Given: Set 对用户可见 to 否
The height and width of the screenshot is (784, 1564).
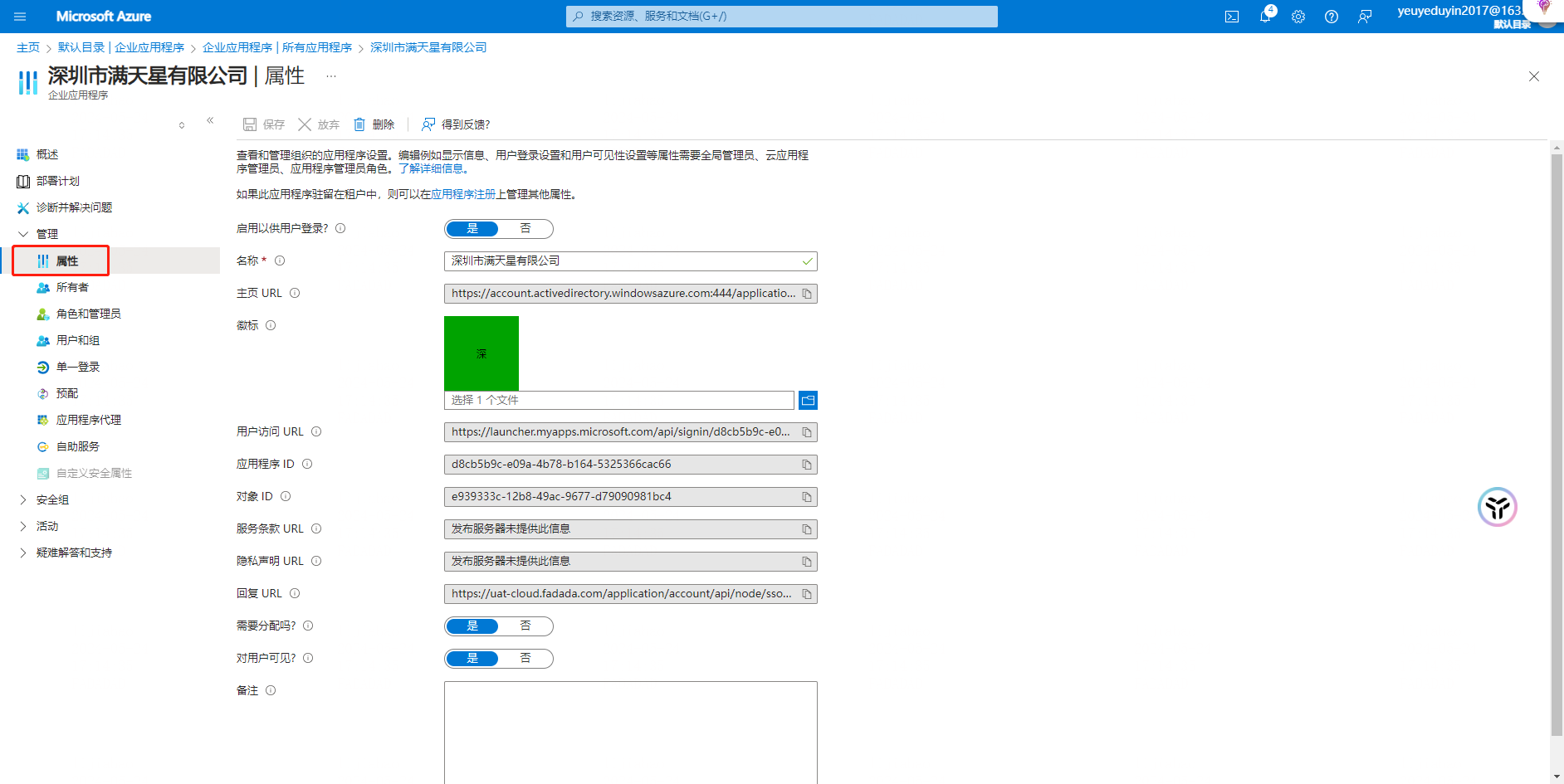Looking at the screenshot, I should (525, 659).
